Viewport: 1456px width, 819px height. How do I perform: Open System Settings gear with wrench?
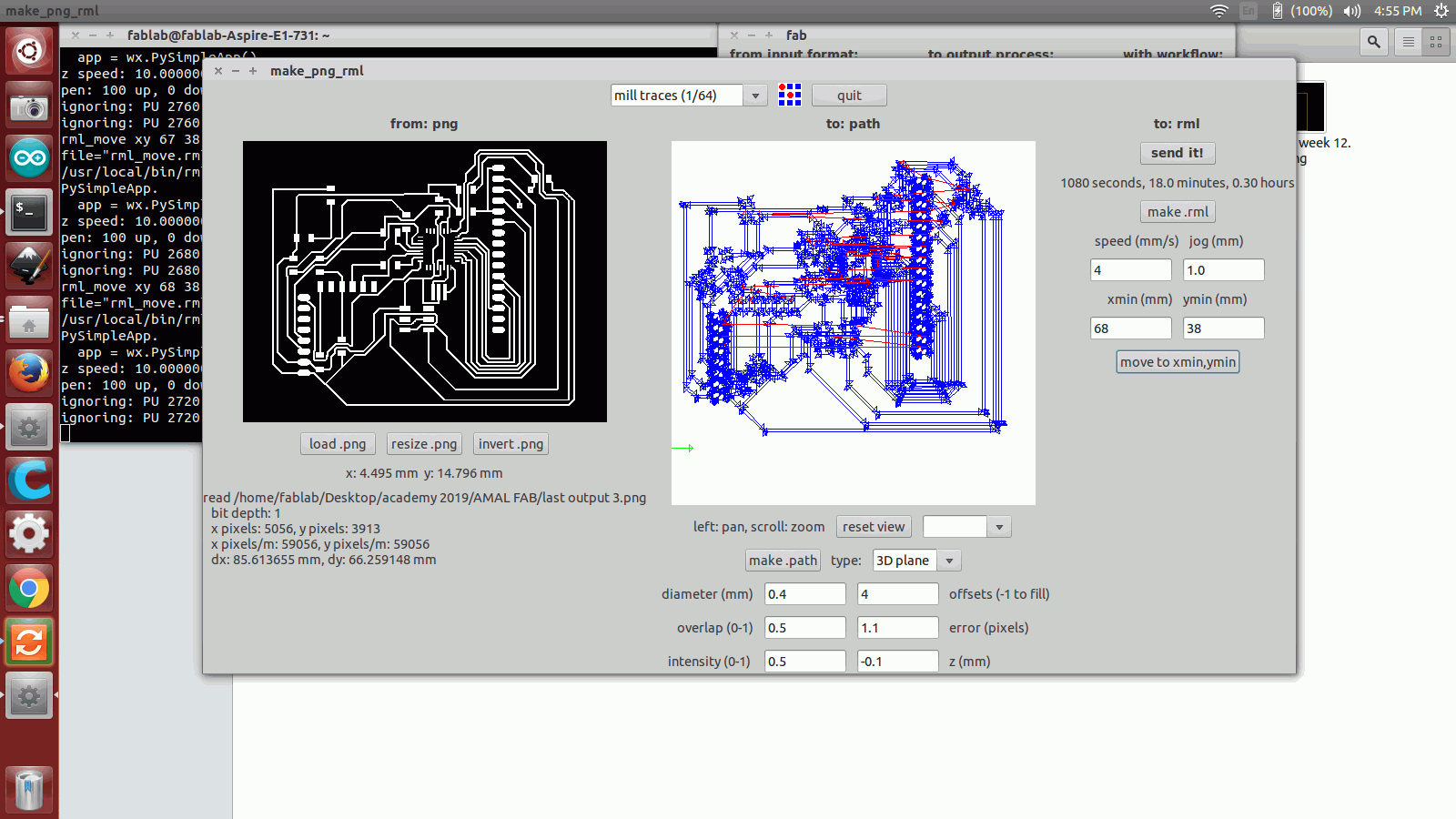[29, 534]
